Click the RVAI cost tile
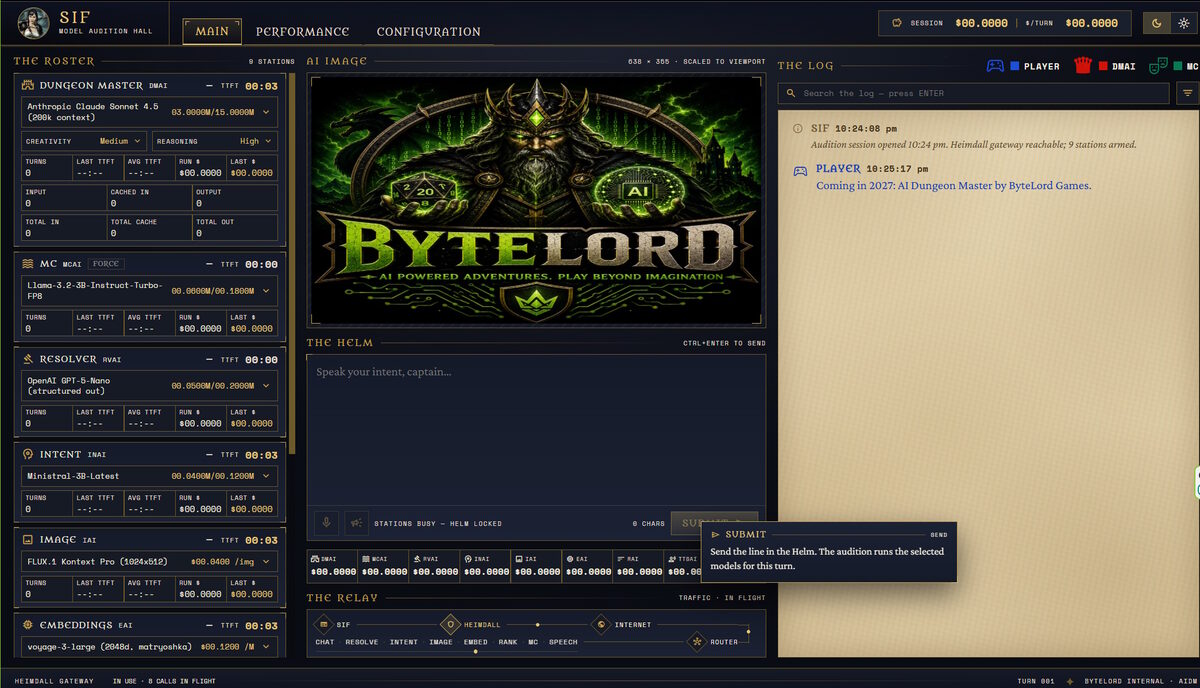 tap(435, 566)
